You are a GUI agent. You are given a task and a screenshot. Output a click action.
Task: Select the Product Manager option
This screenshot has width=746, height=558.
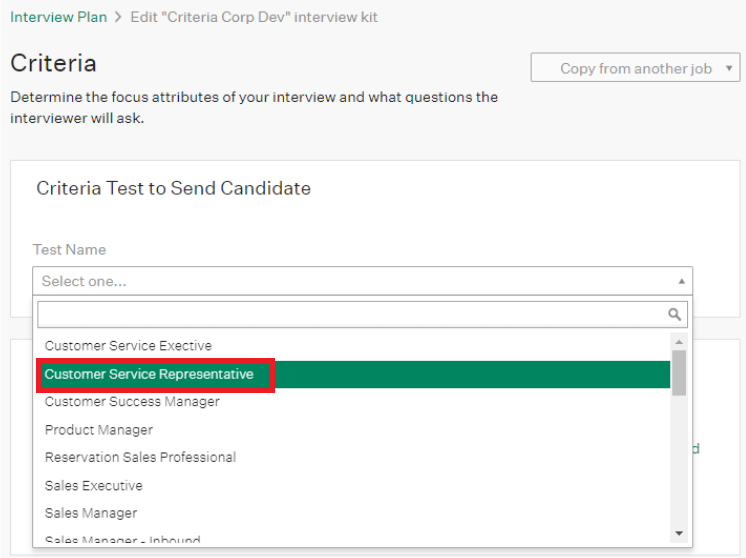click(x=99, y=430)
